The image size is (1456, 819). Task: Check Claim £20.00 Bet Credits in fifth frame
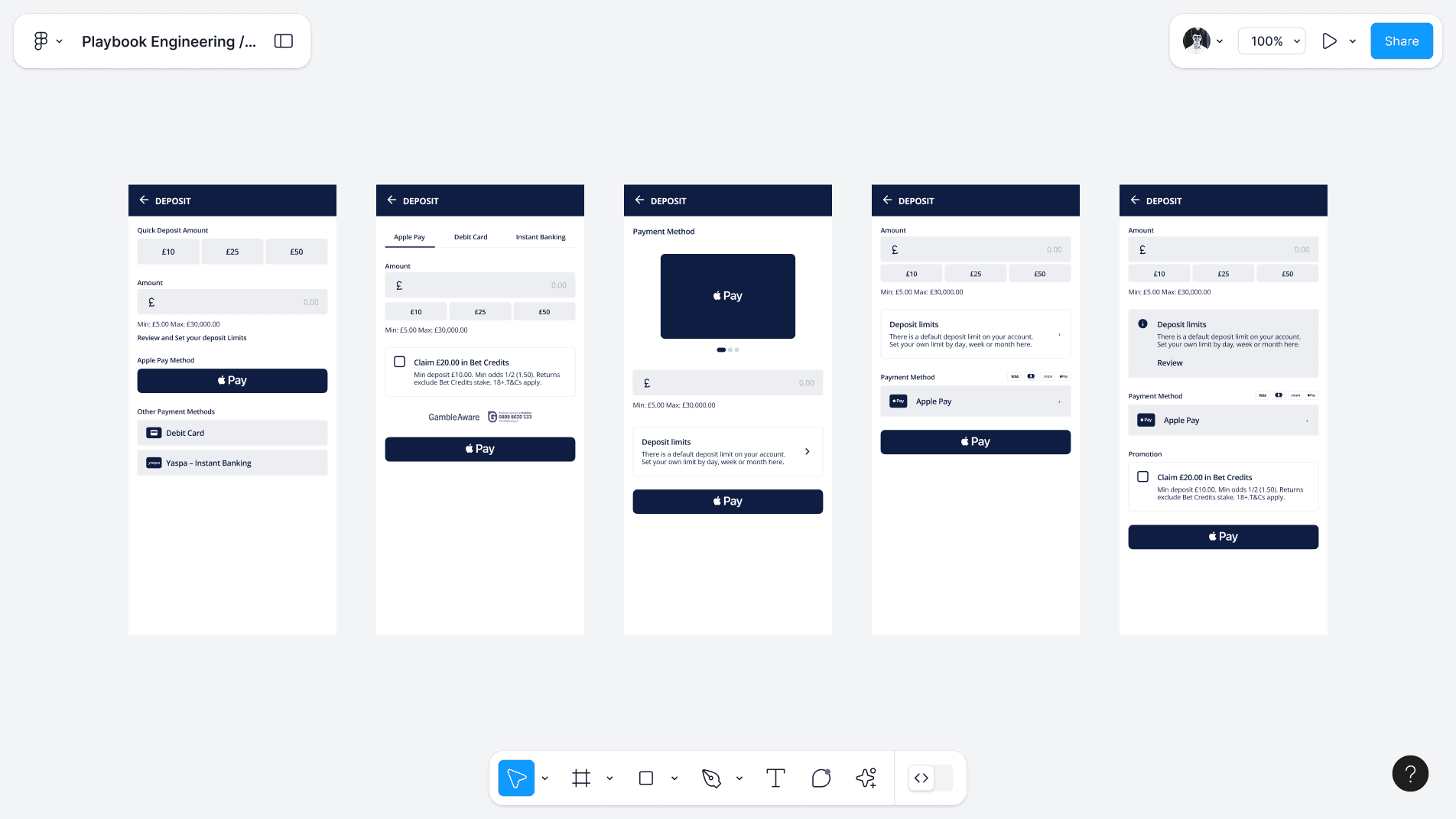(1142, 476)
